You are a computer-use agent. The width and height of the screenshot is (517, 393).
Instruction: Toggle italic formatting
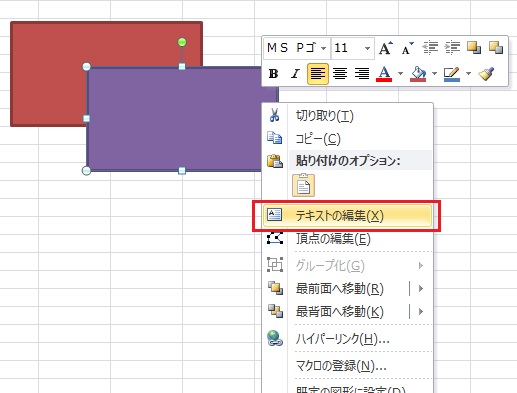295,74
